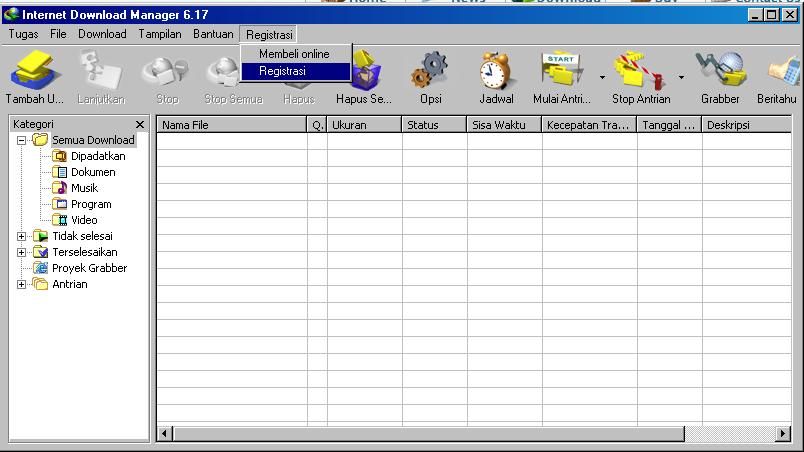Open the Mulai Antrian dropdown arrow

click(602, 77)
